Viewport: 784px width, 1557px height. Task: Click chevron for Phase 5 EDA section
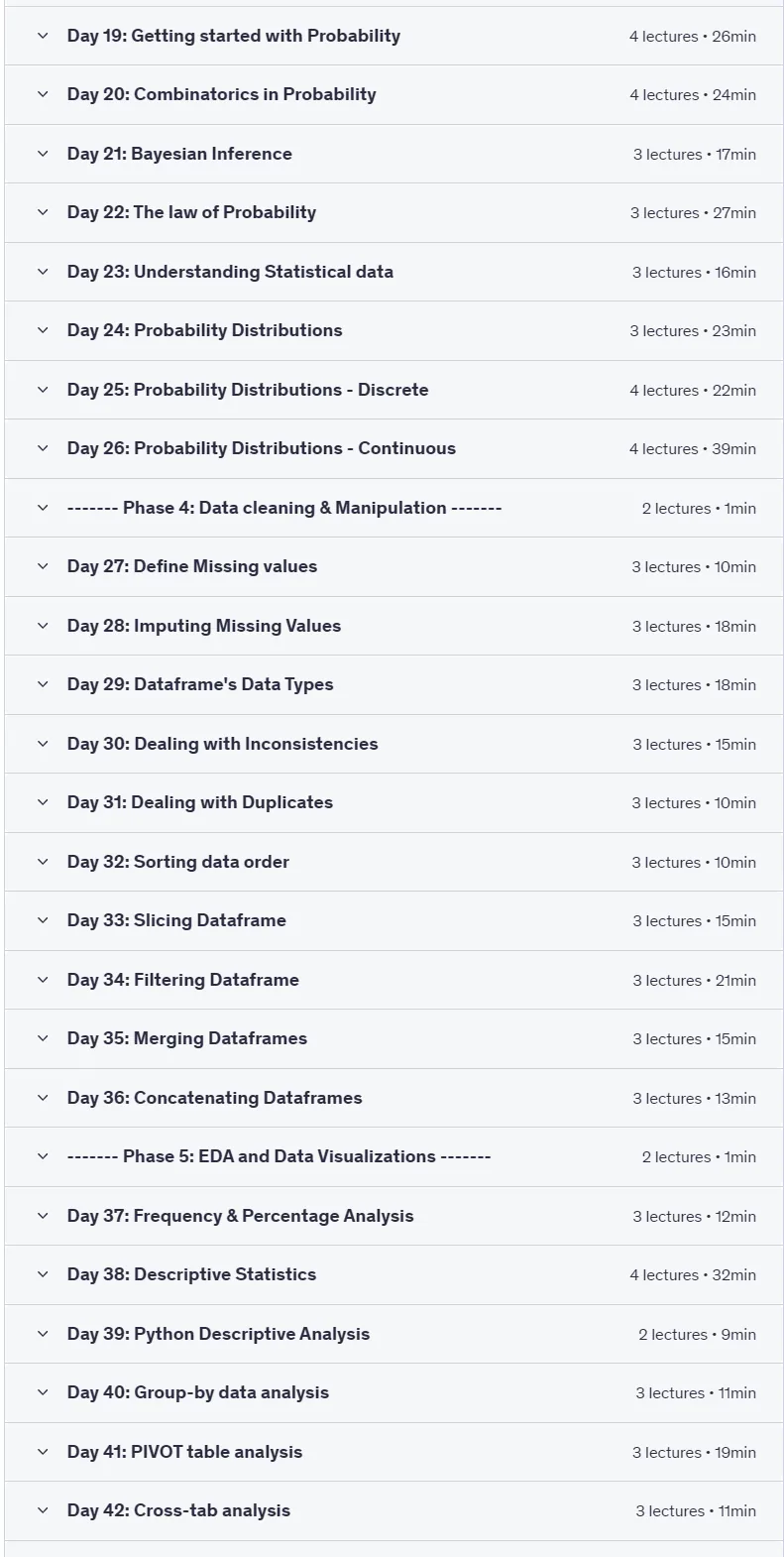[x=43, y=1156]
